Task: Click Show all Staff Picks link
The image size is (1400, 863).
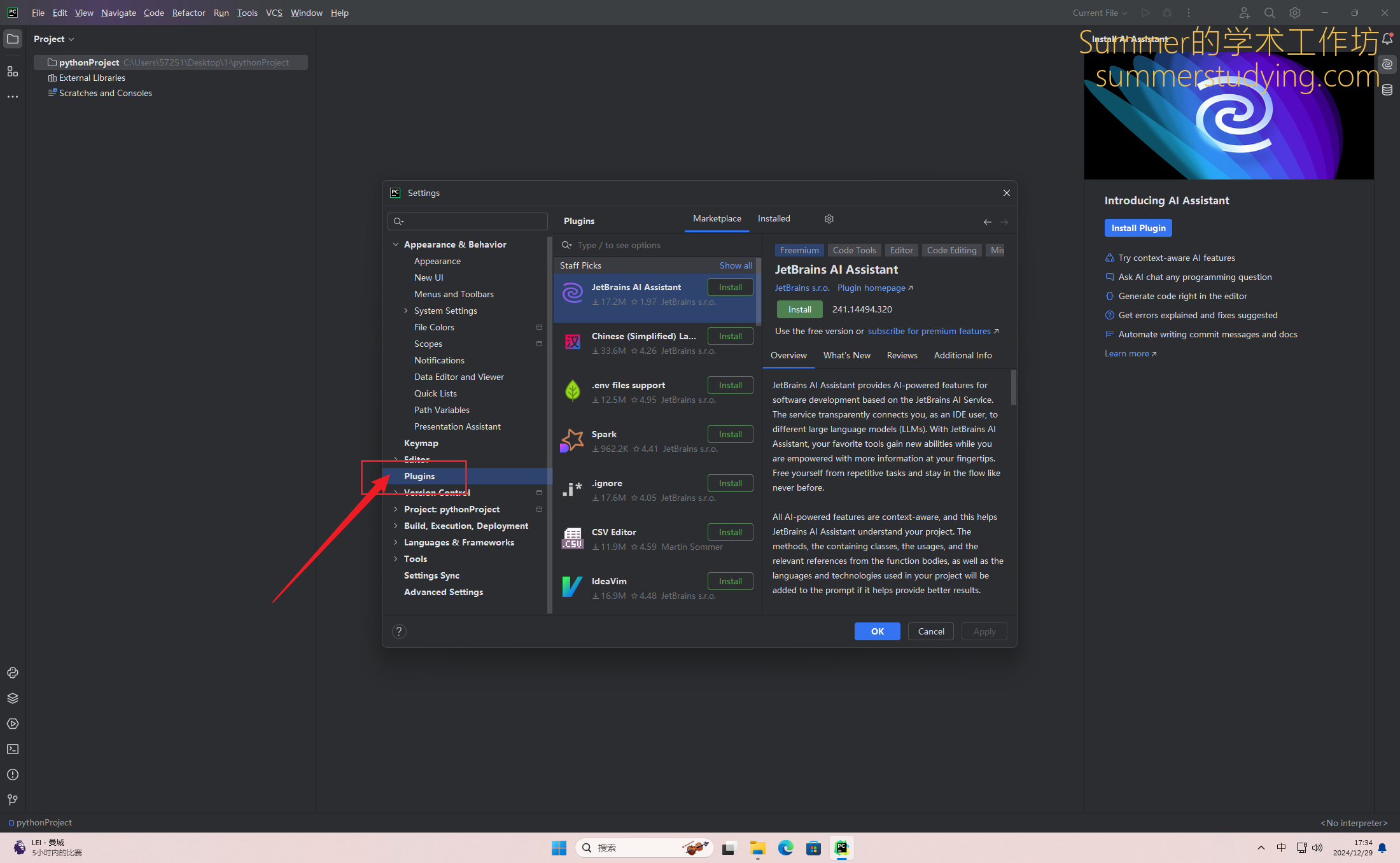Action: click(736, 265)
